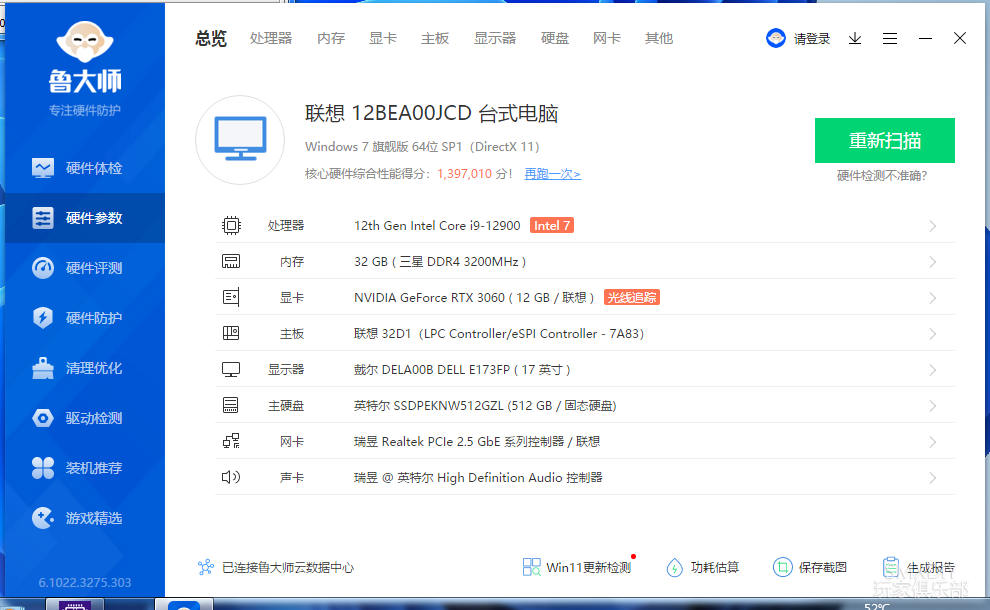Click the 鲁大师 logo mascot
The image size is (990, 610).
pos(85,42)
